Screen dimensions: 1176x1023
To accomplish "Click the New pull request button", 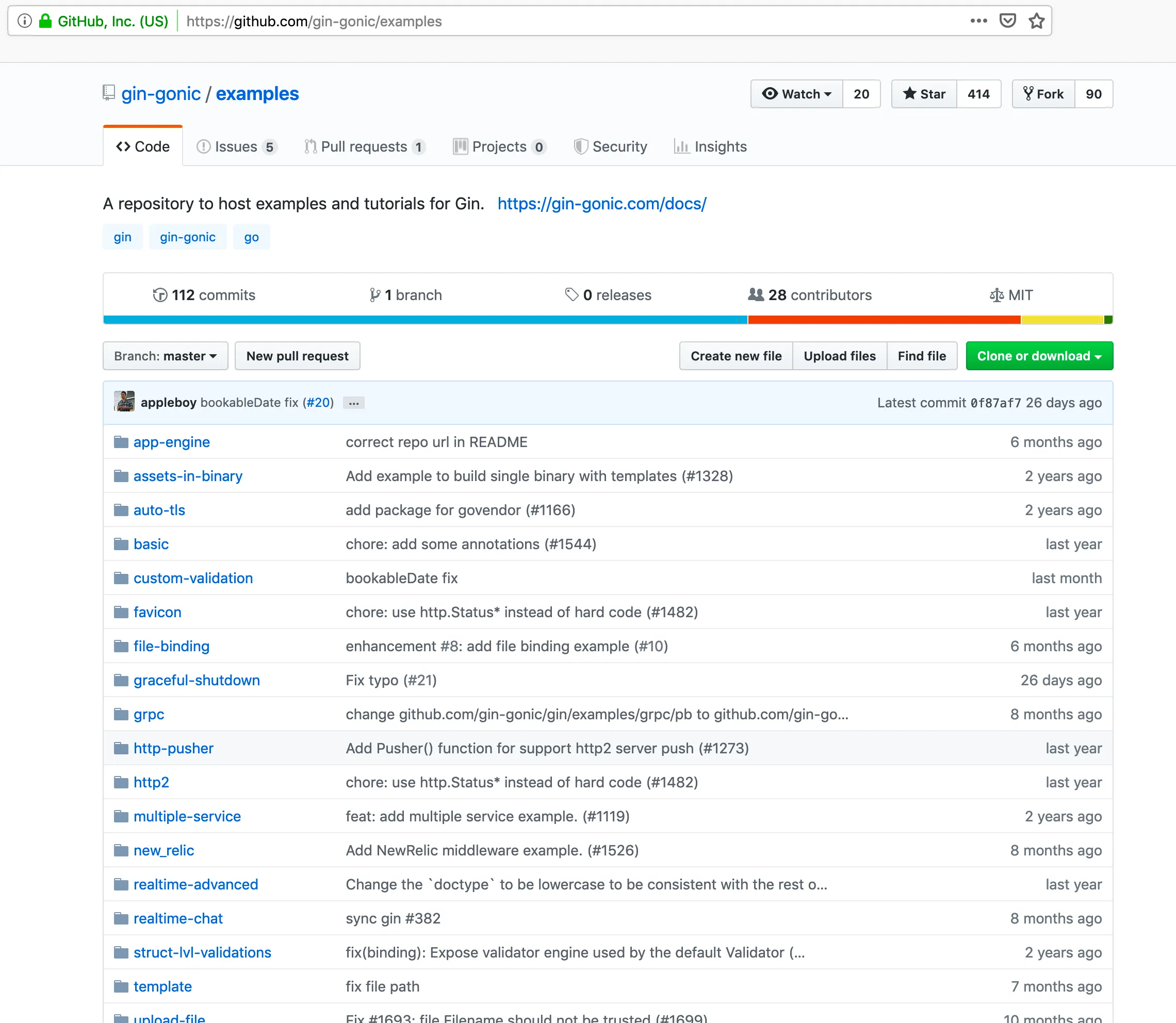I will pos(297,356).
